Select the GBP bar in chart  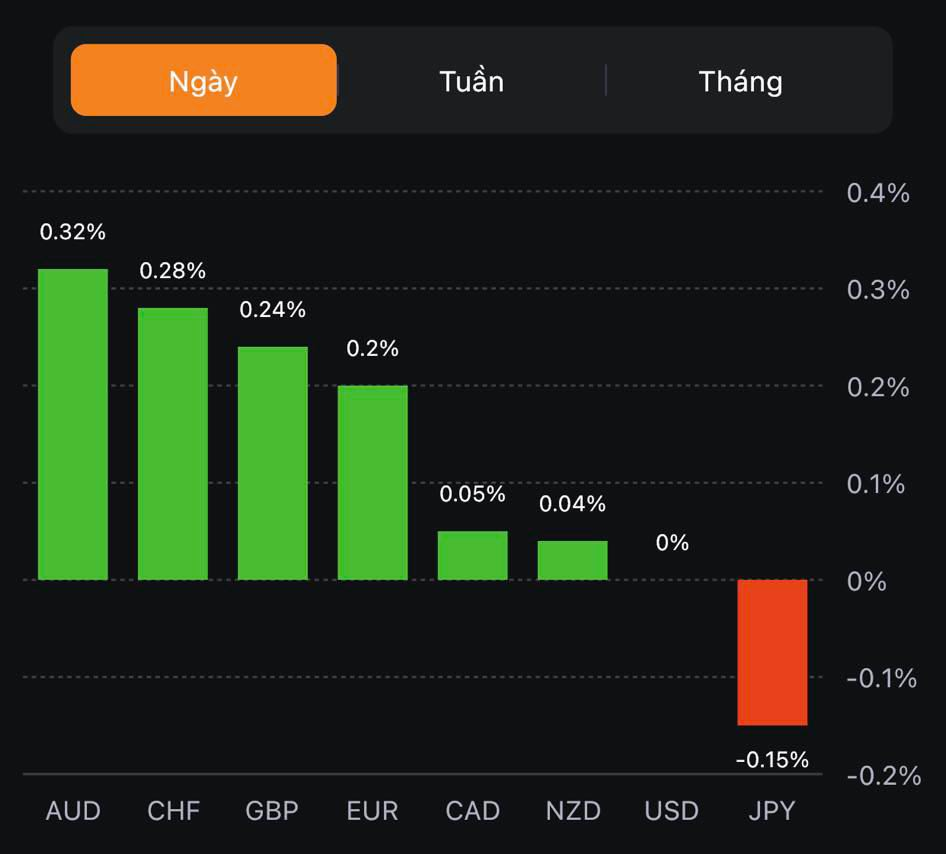point(272,463)
